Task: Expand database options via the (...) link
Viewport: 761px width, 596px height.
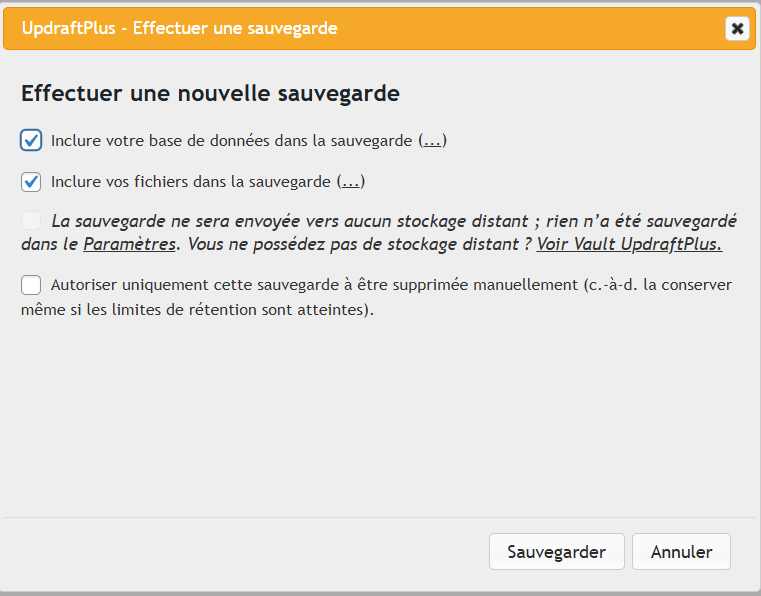Action: click(x=432, y=141)
